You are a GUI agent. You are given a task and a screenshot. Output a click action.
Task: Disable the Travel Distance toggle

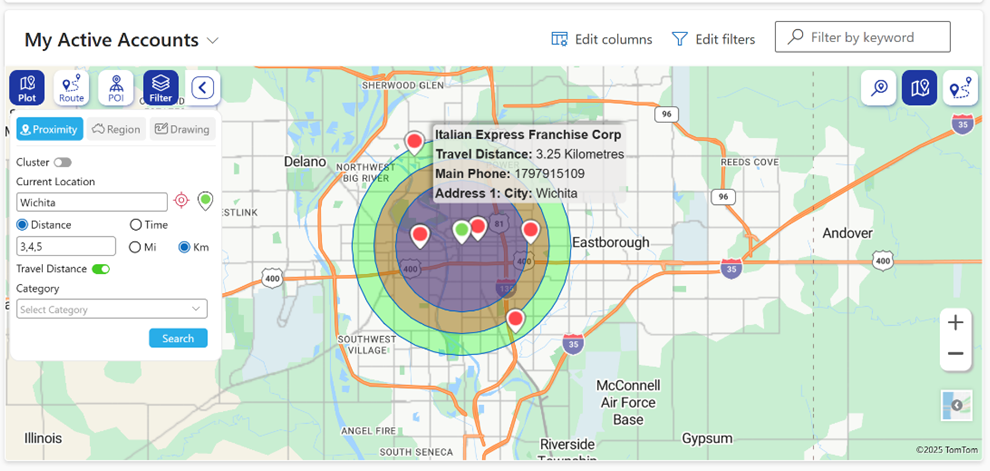(x=100, y=269)
